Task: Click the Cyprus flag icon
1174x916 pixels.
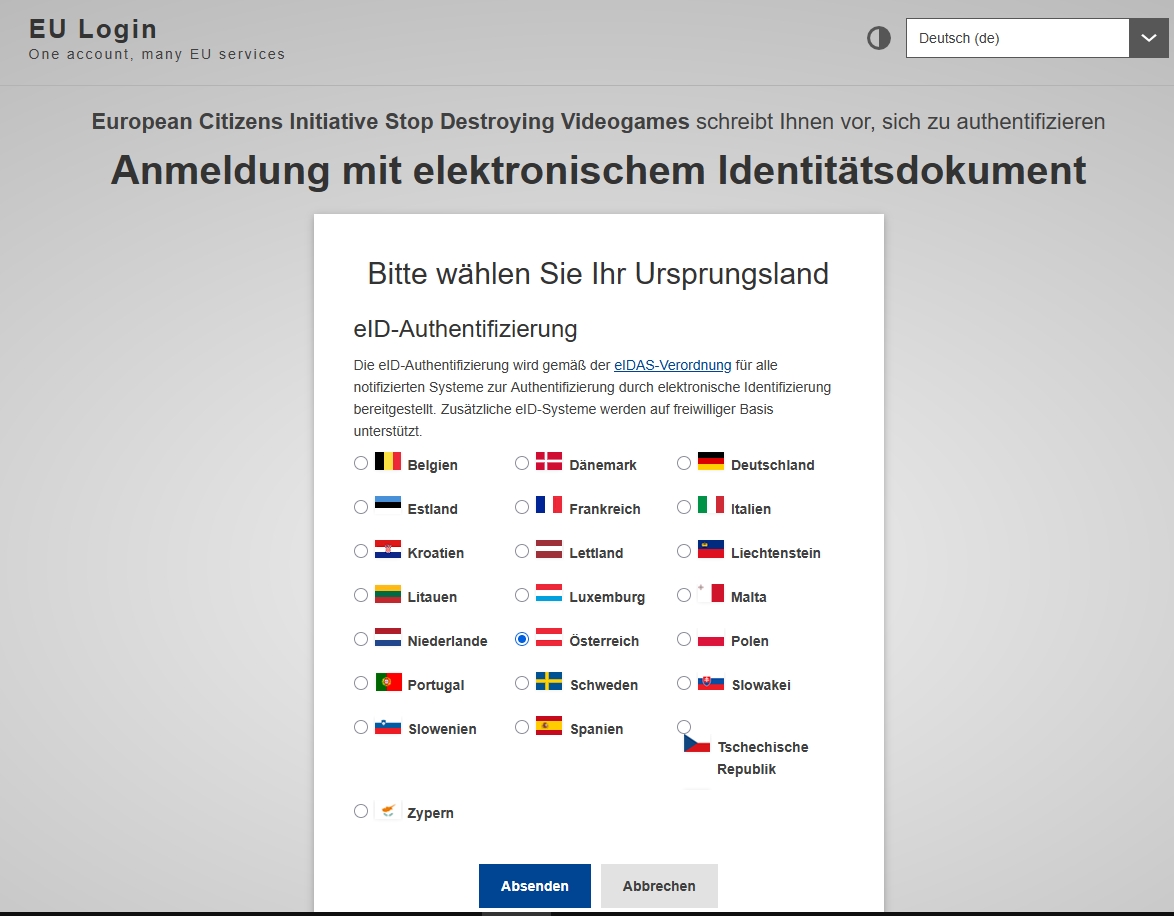Action: (388, 810)
